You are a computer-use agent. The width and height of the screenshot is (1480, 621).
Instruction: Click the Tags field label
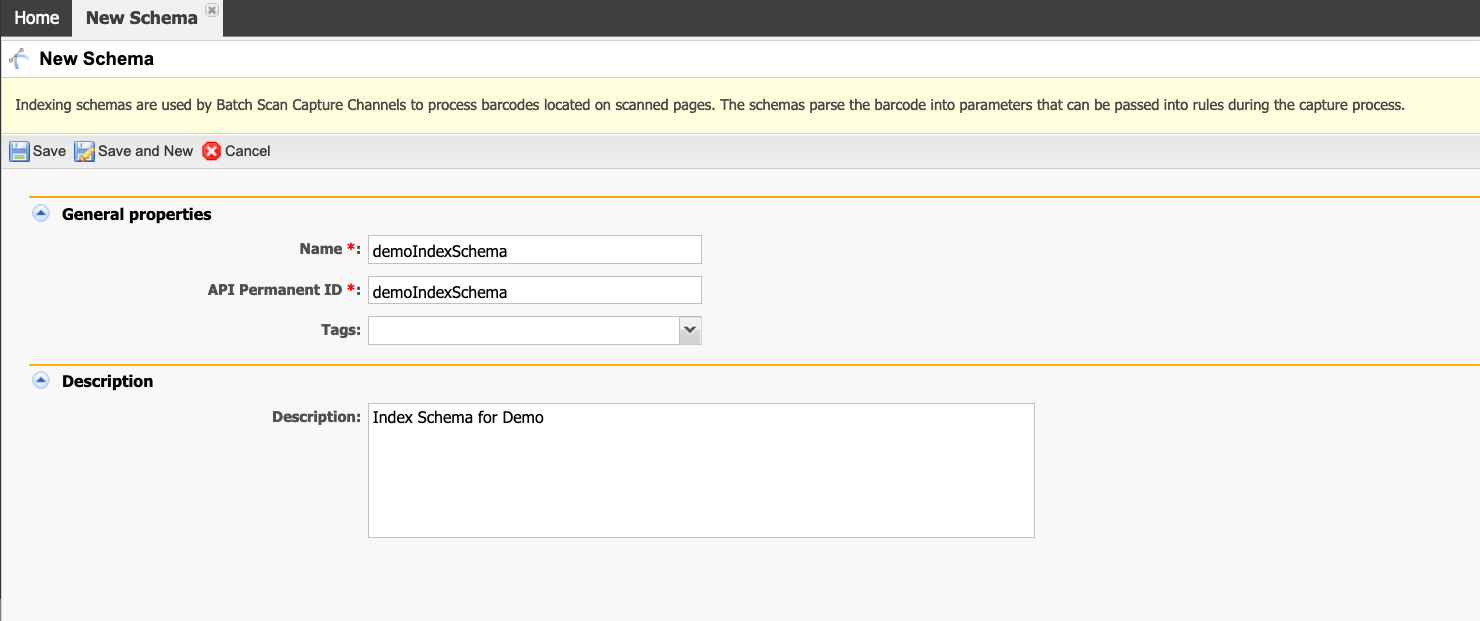tap(341, 329)
